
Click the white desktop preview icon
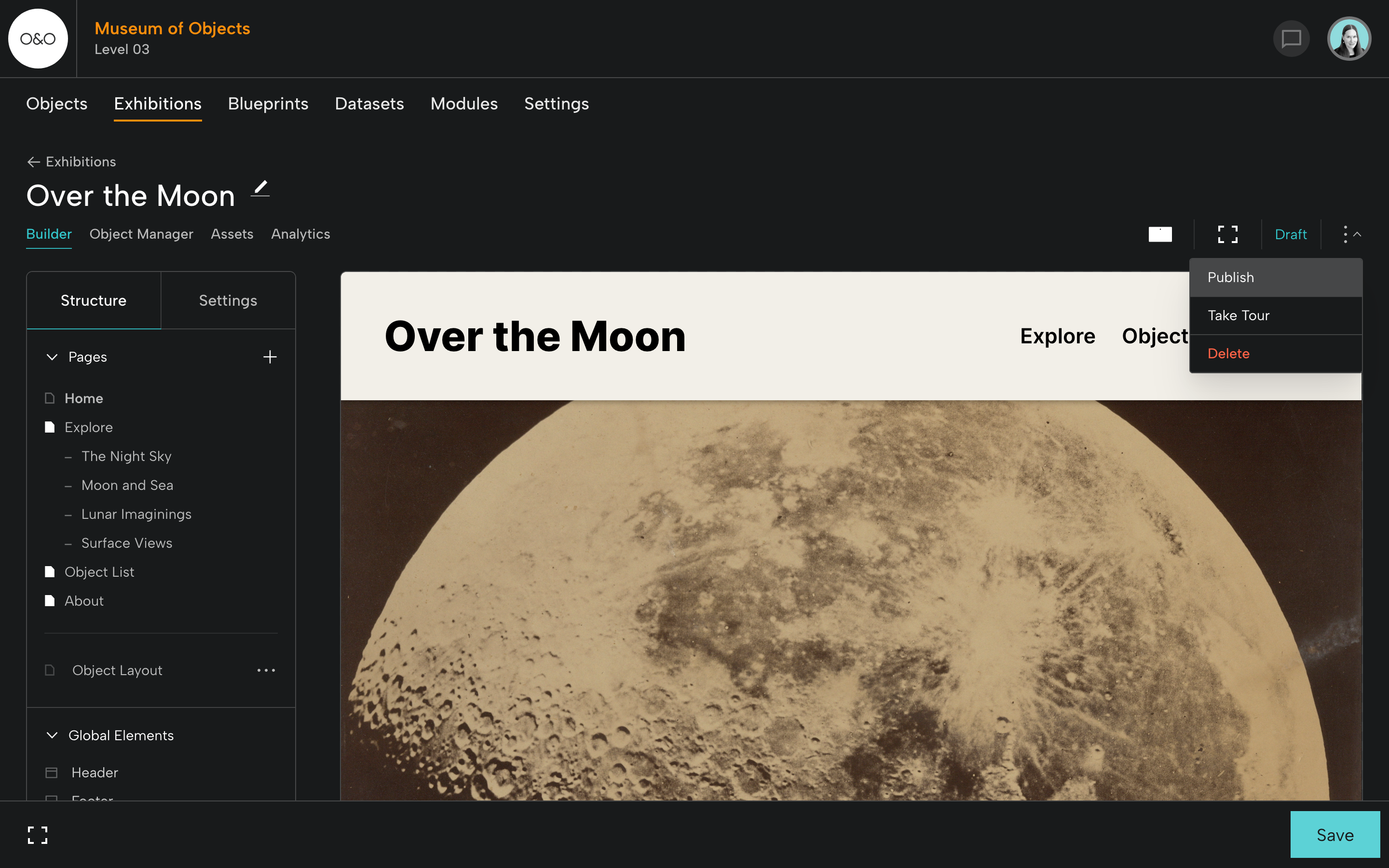point(1160,234)
